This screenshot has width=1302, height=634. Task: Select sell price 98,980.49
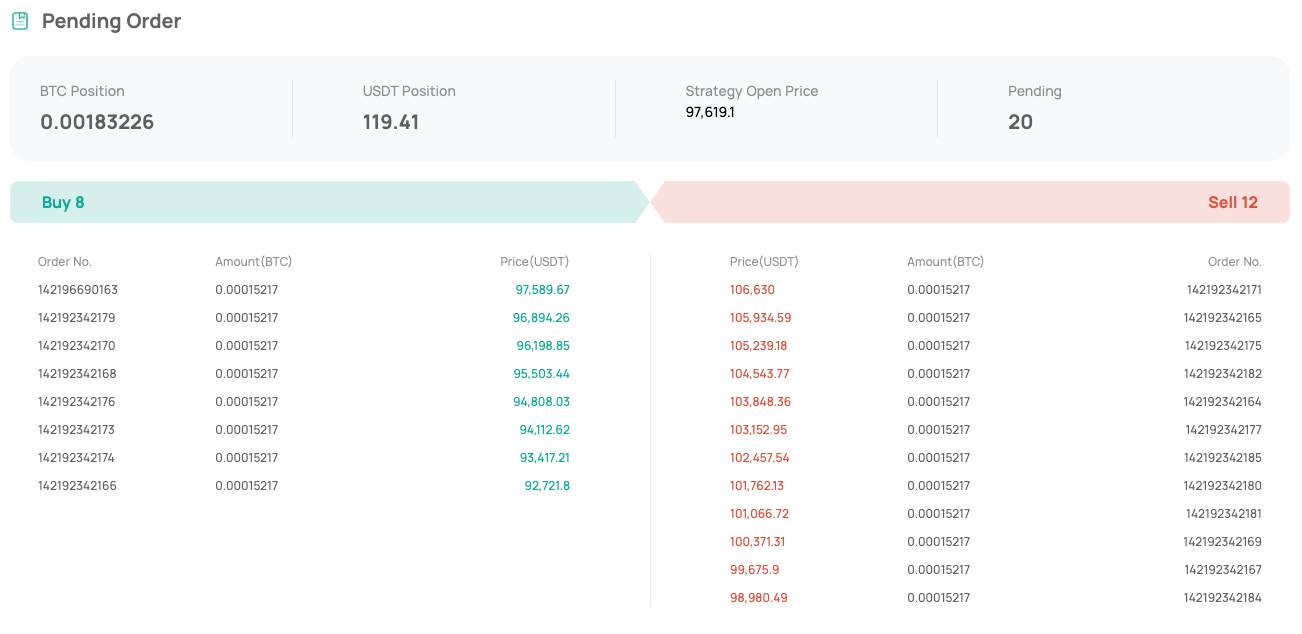(x=759, y=598)
